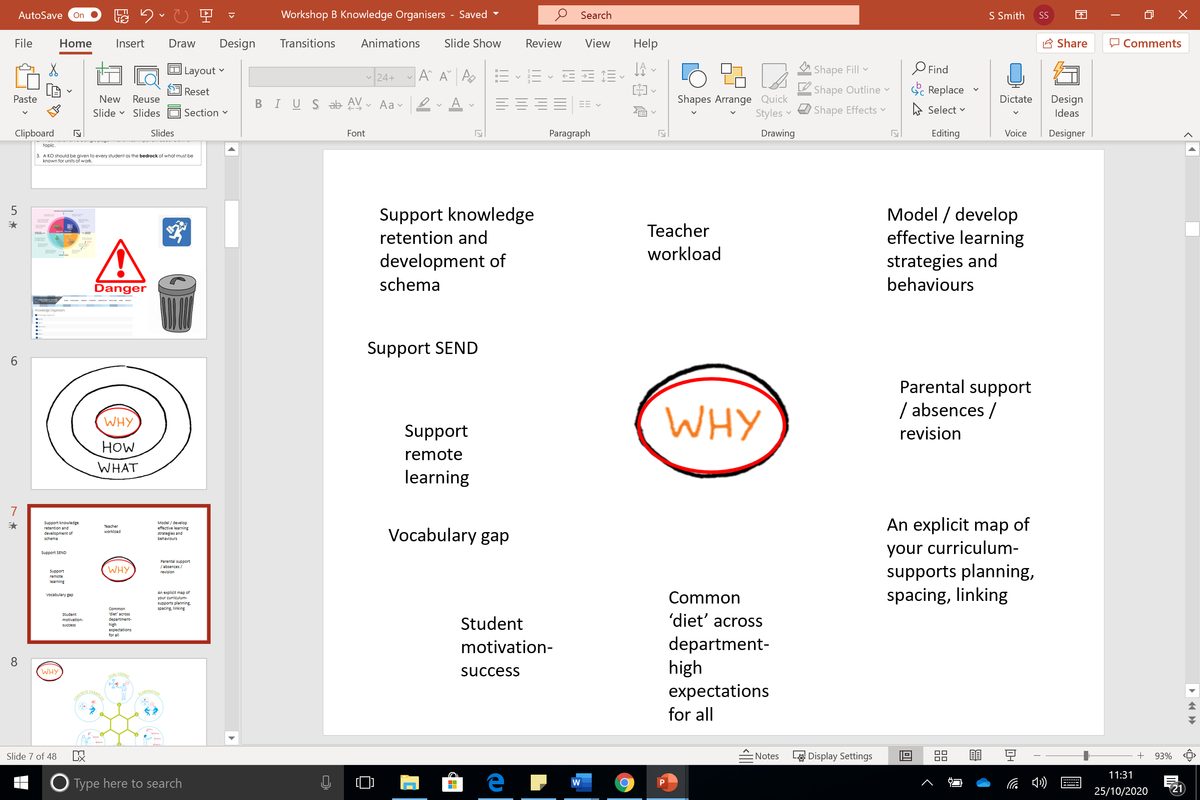Open the font name combo box

pyautogui.click(x=310, y=77)
